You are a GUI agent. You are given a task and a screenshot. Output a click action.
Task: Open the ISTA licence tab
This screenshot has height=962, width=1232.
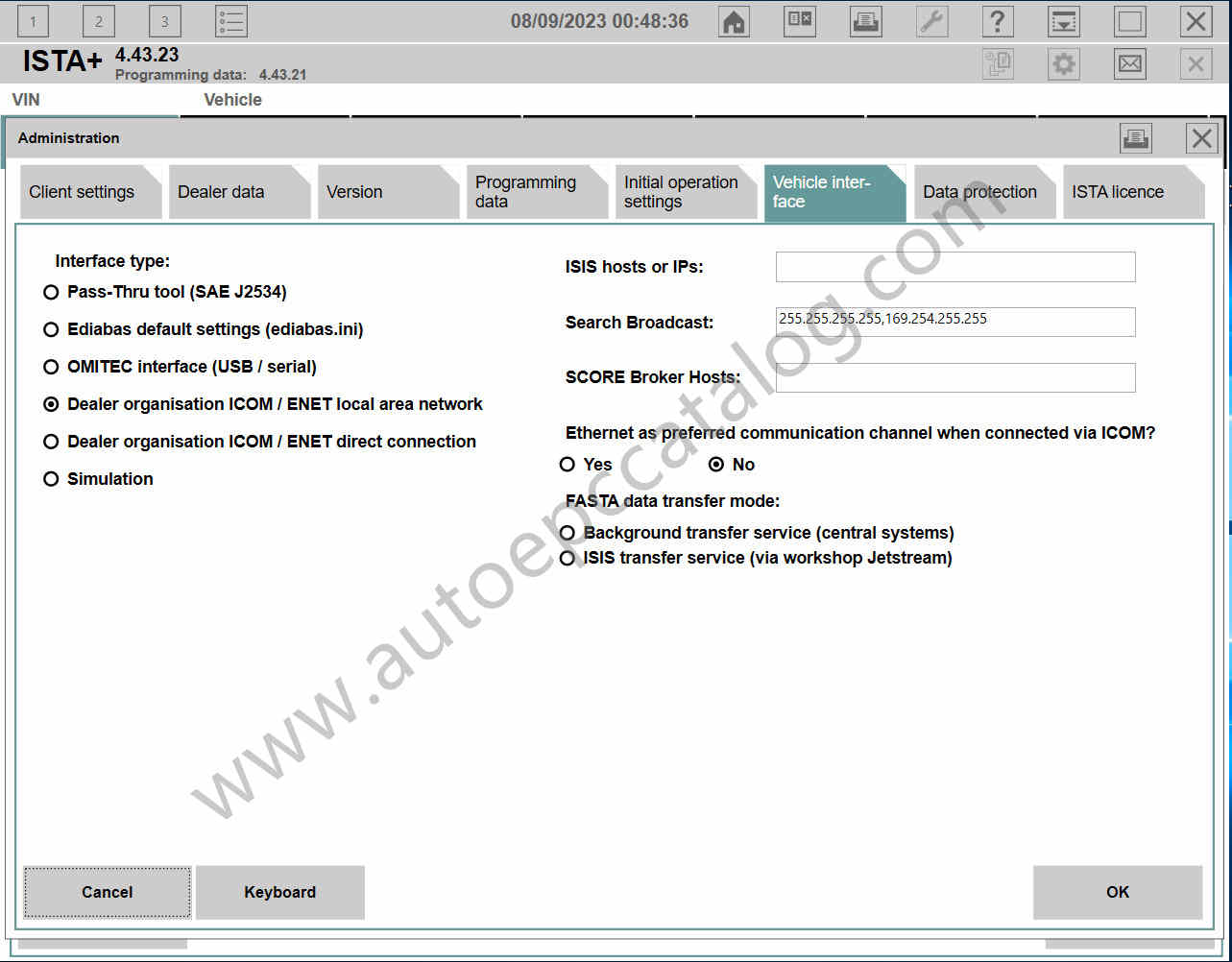(x=1133, y=192)
